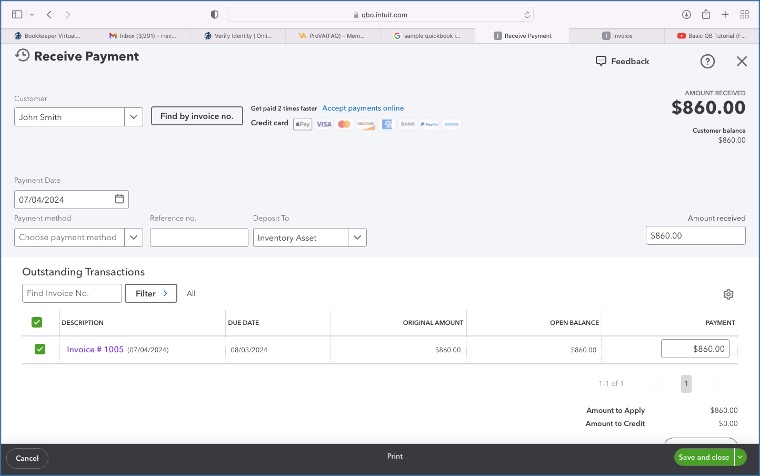Click the Apple Pay card icon
Image resolution: width=760 pixels, height=476 pixels.
pos(302,125)
